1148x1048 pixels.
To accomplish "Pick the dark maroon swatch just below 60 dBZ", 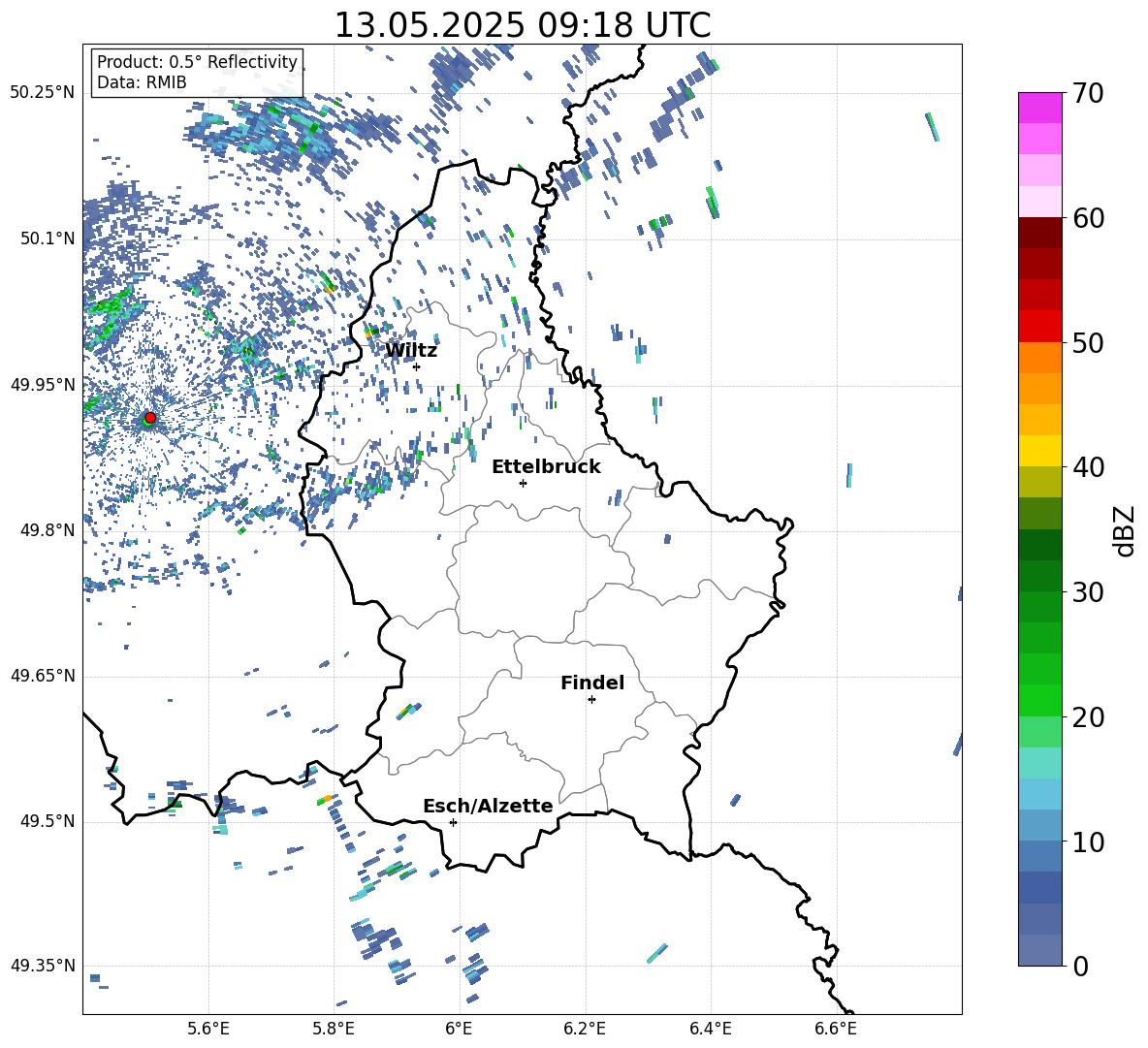I will pyautogui.click(x=1039, y=233).
